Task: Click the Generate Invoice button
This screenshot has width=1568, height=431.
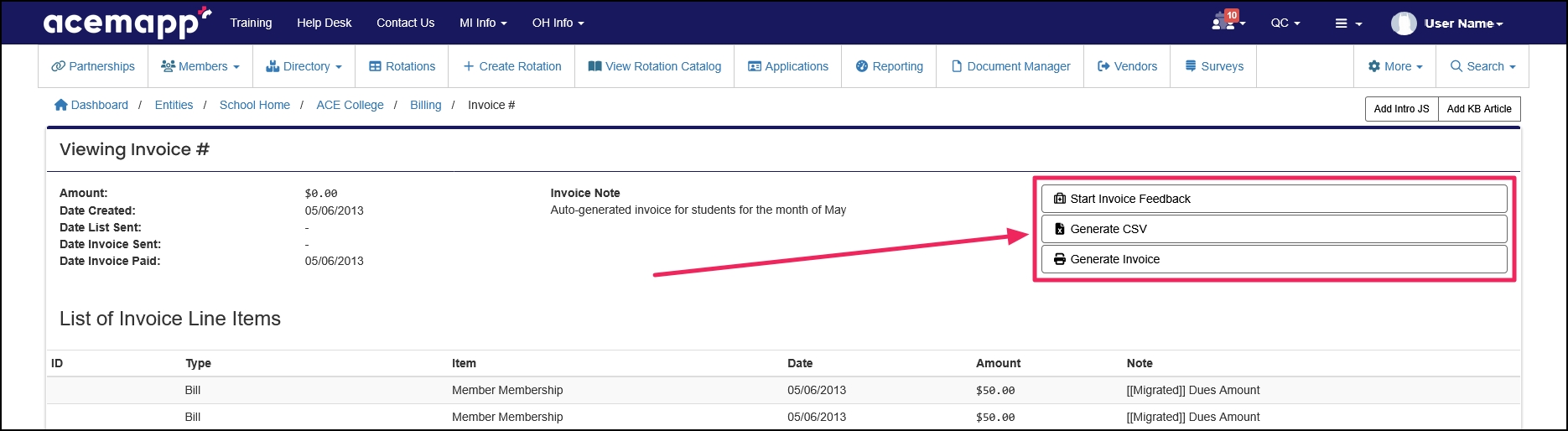Action: click(x=1274, y=259)
